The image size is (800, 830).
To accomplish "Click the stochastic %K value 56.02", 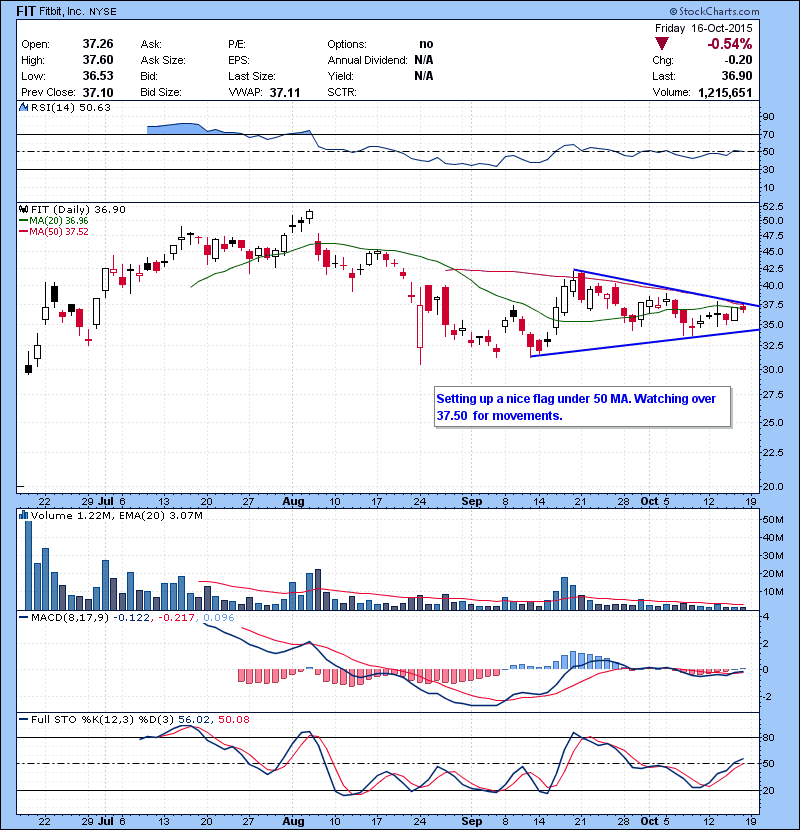I will [x=193, y=720].
